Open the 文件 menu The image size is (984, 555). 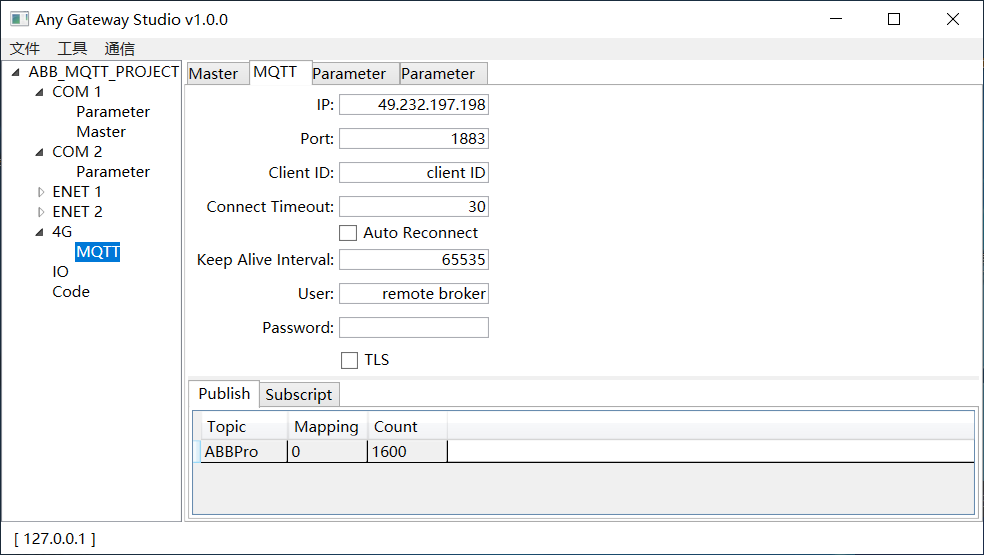[25, 49]
